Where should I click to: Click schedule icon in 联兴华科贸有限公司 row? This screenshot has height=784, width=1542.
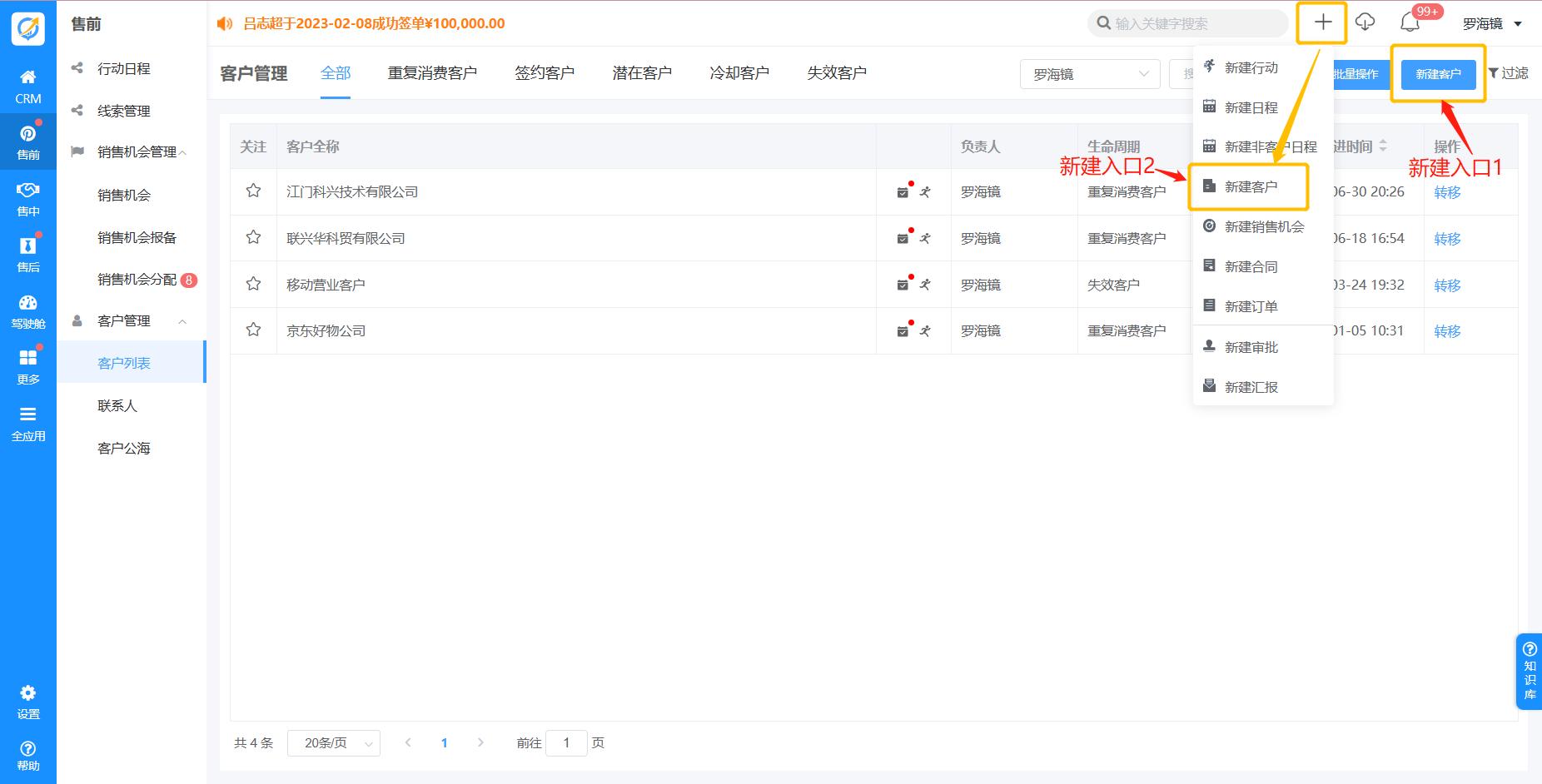click(x=903, y=239)
